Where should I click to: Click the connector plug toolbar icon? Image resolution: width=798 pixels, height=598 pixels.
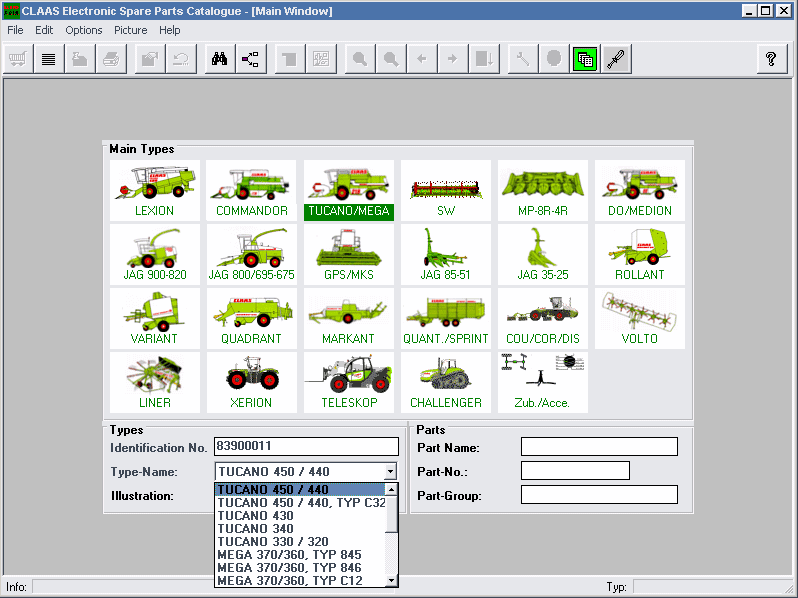click(616, 59)
